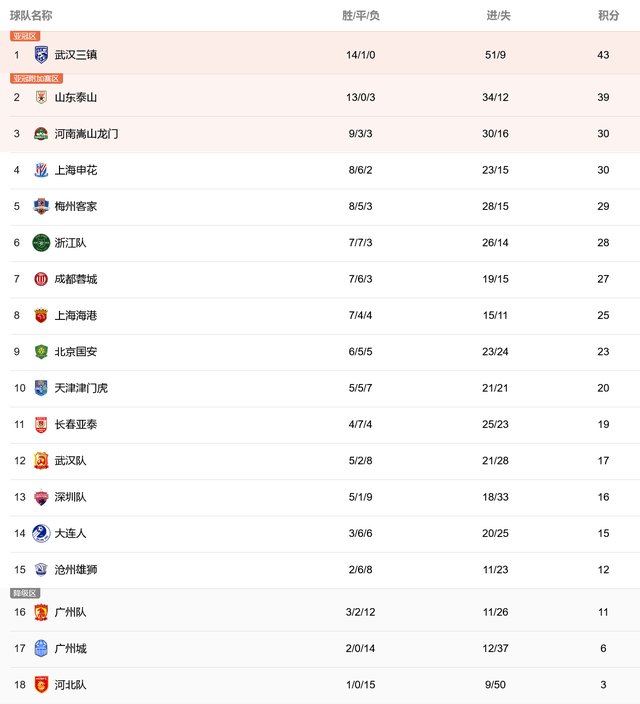Open the 长春亚泰 team name link
This screenshot has width=640, height=704.
click(x=76, y=424)
